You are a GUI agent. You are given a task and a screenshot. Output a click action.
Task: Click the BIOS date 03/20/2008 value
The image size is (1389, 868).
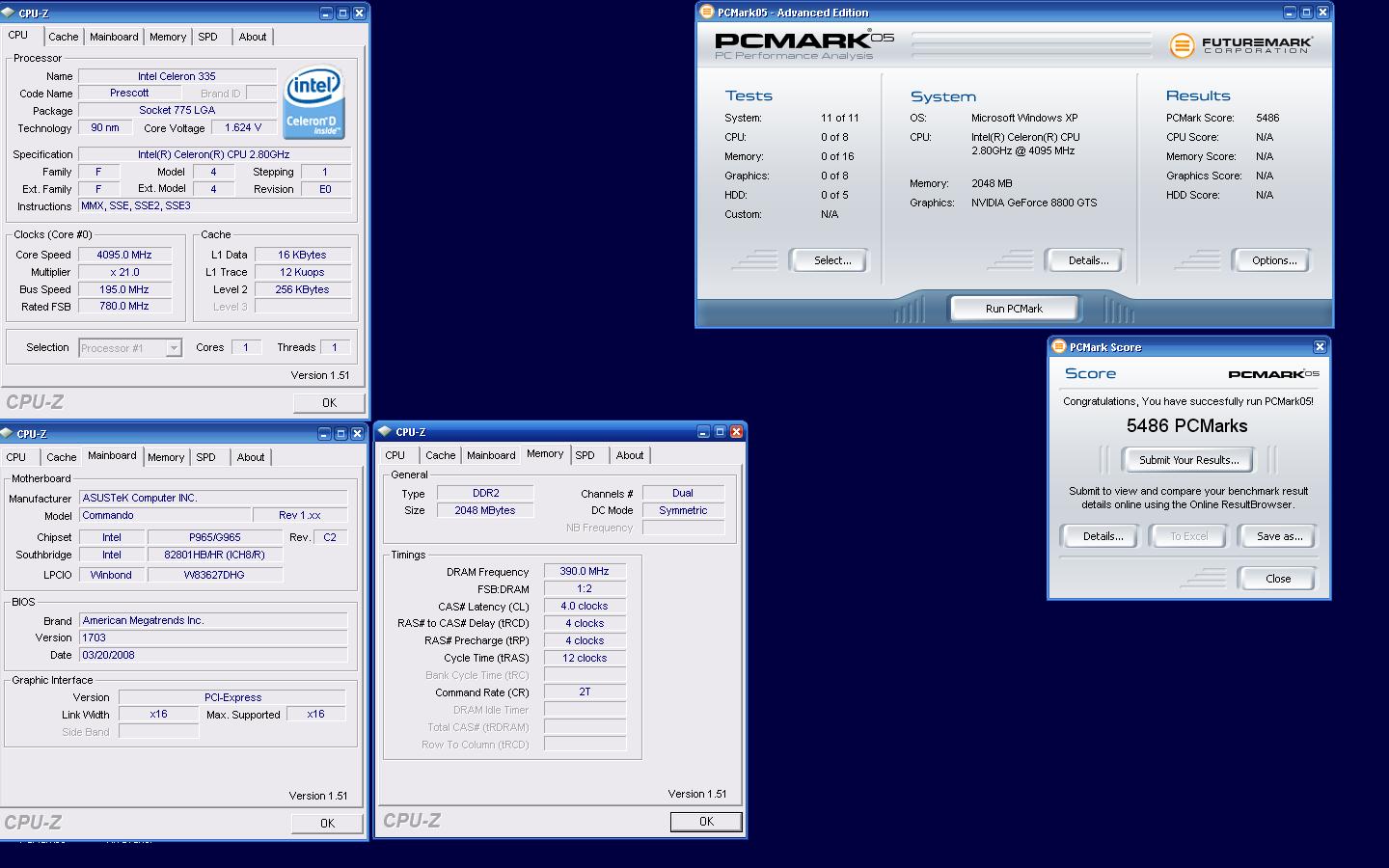(212, 656)
